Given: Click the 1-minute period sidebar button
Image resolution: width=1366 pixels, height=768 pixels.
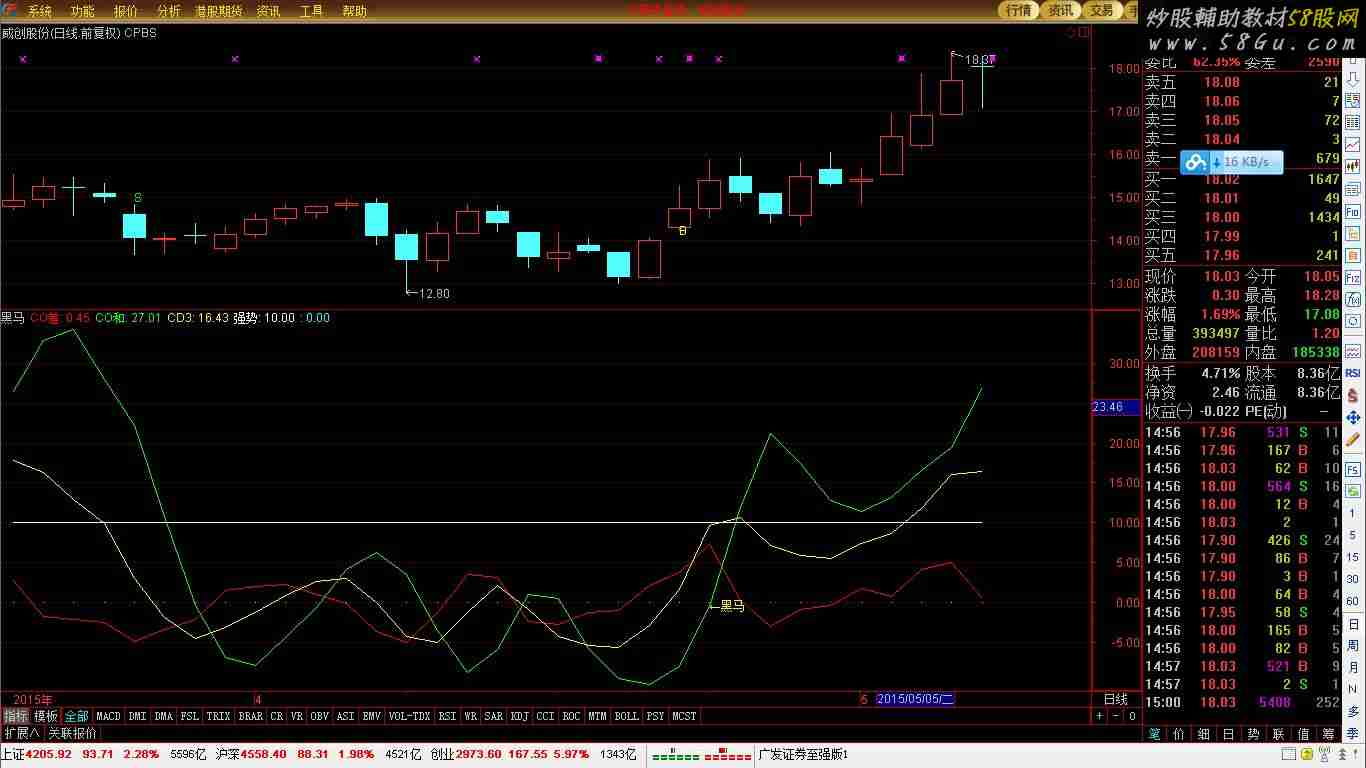Looking at the screenshot, I should coord(1352,514).
